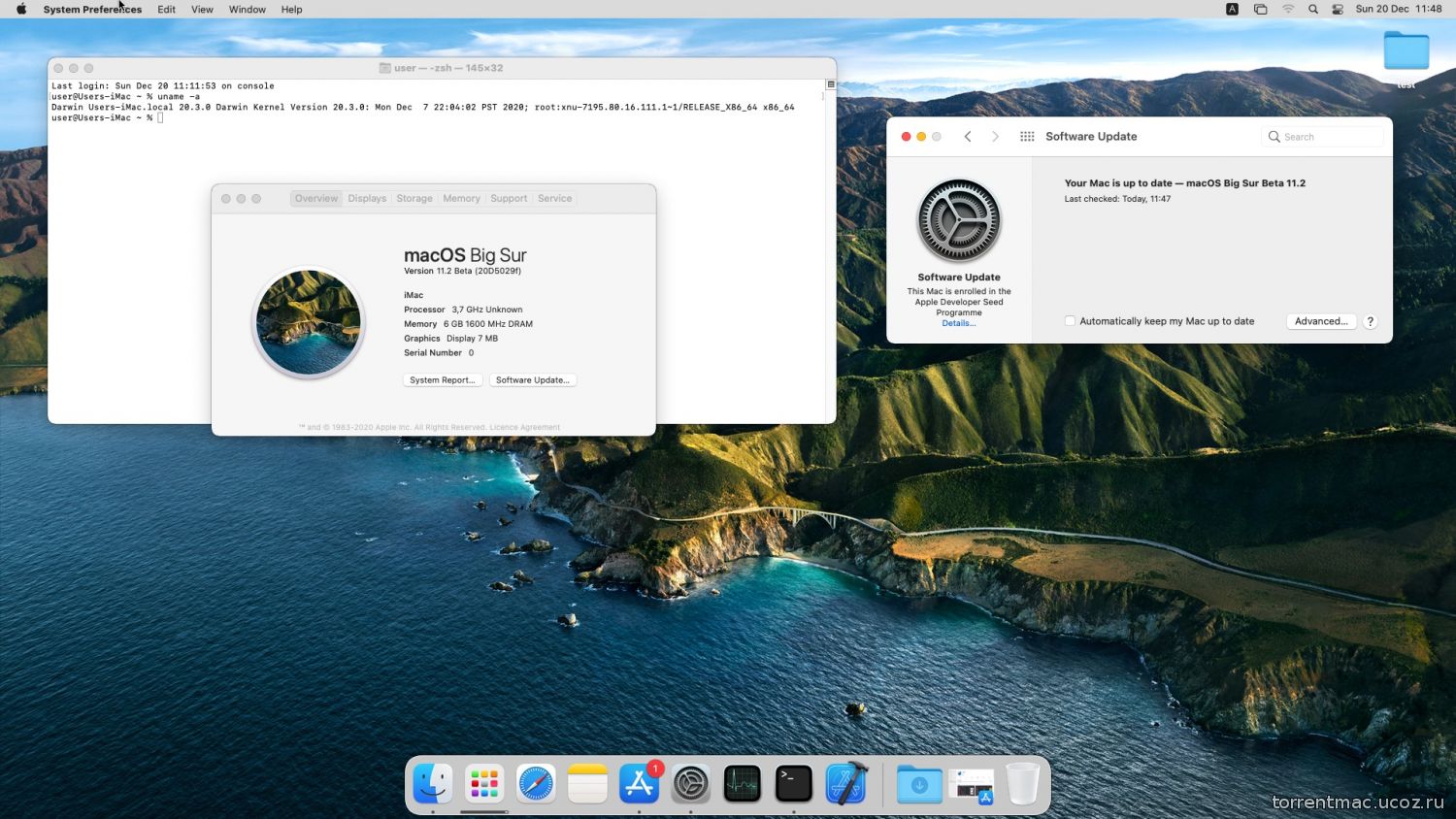Click Software Update button in About window
This screenshot has height=819, width=1456.
coord(533,380)
